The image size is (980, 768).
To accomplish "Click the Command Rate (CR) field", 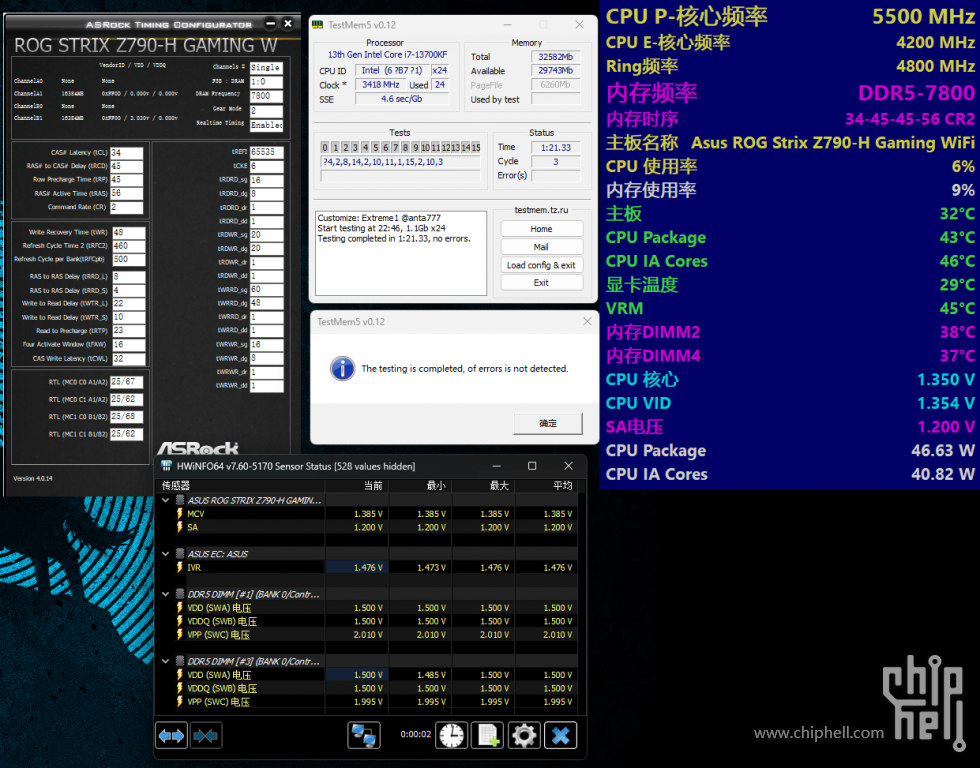I will (127, 207).
